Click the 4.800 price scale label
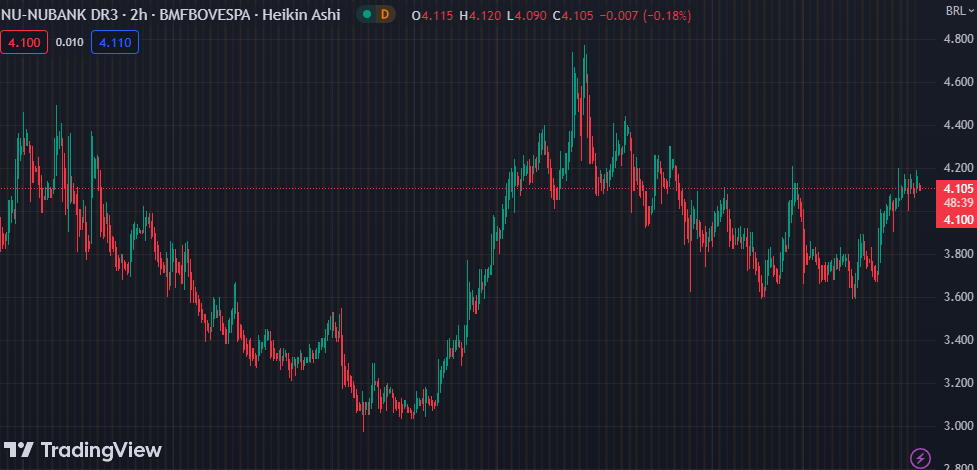The width and height of the screenshot is (977, 470). (956, 39)
